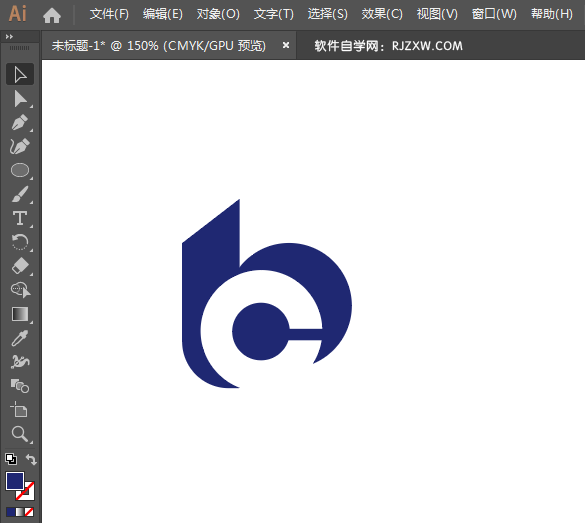Select the Gradient tool
Viewport: 585px width, 523px height.
tap(20, 314)
